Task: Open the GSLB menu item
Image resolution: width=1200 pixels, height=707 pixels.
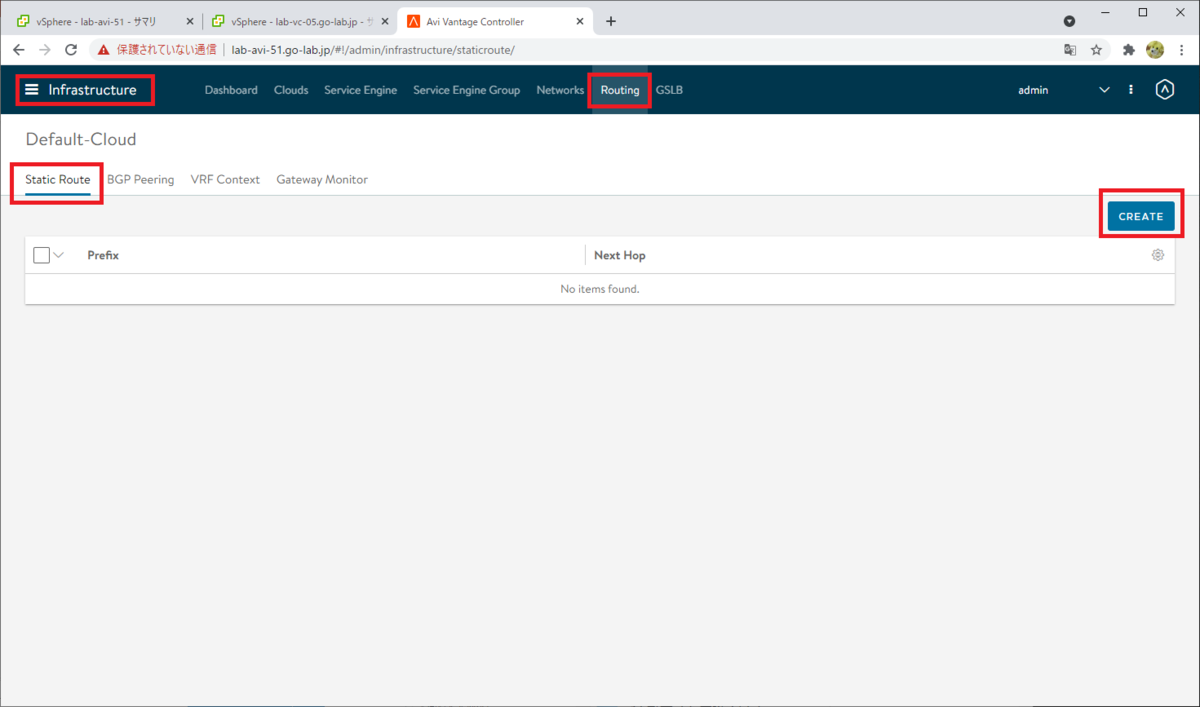Action: tap(669, 90)
